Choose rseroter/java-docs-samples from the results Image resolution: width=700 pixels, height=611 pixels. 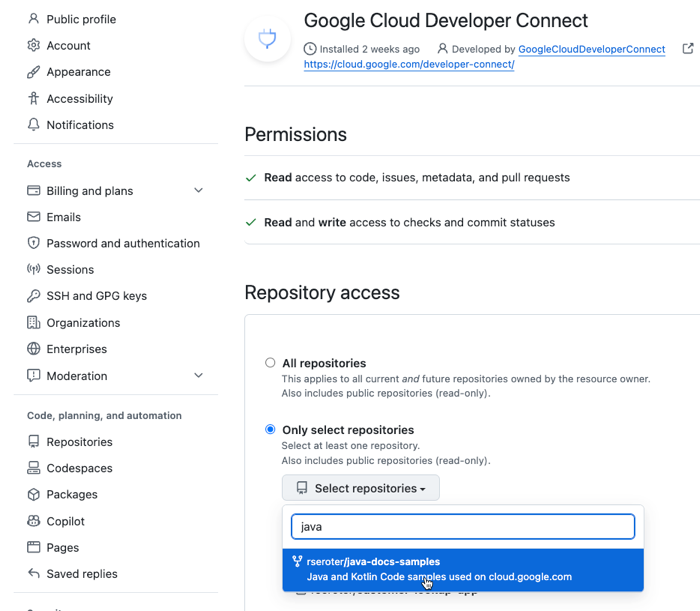(x=463, y=569)
